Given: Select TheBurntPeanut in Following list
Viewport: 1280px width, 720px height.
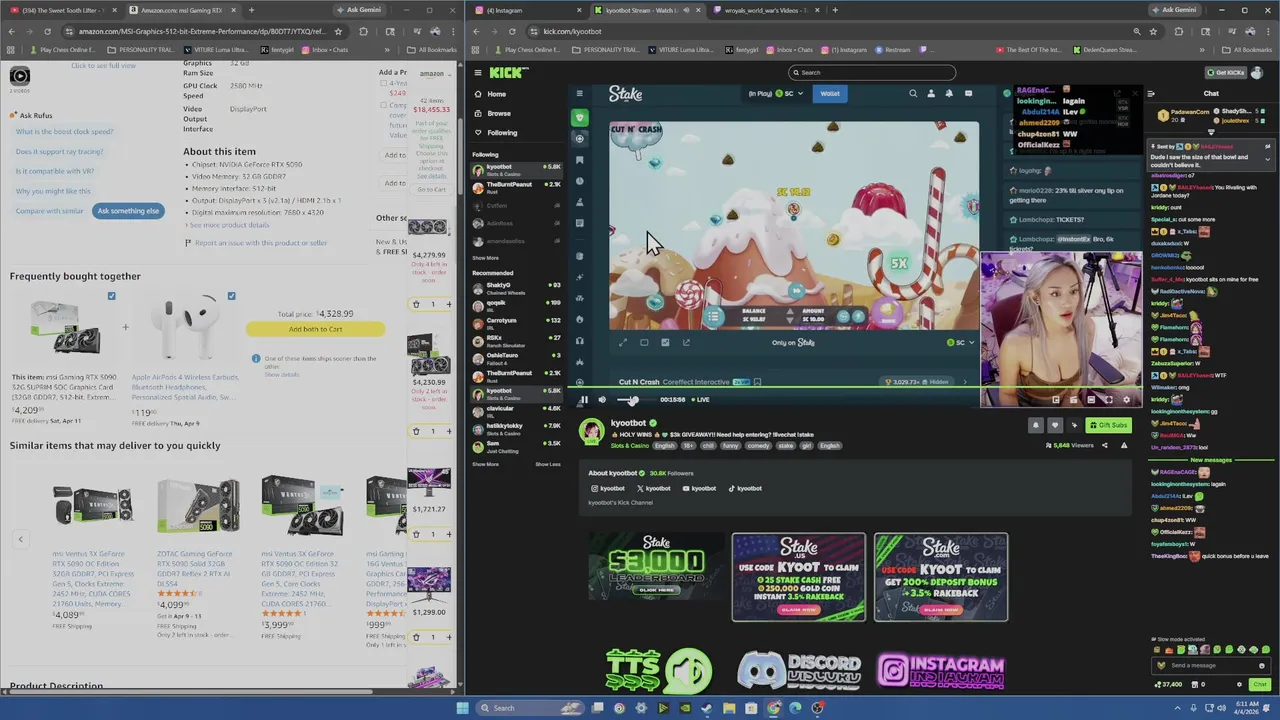Looking at the screenshot, I should pyautogui.click(x=516, y=187).
